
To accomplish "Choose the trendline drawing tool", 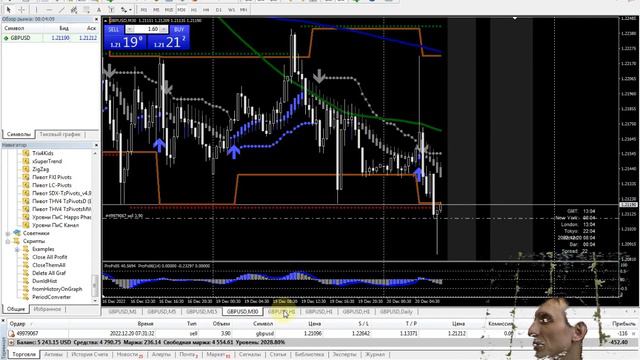I will (x=62, y=9).
